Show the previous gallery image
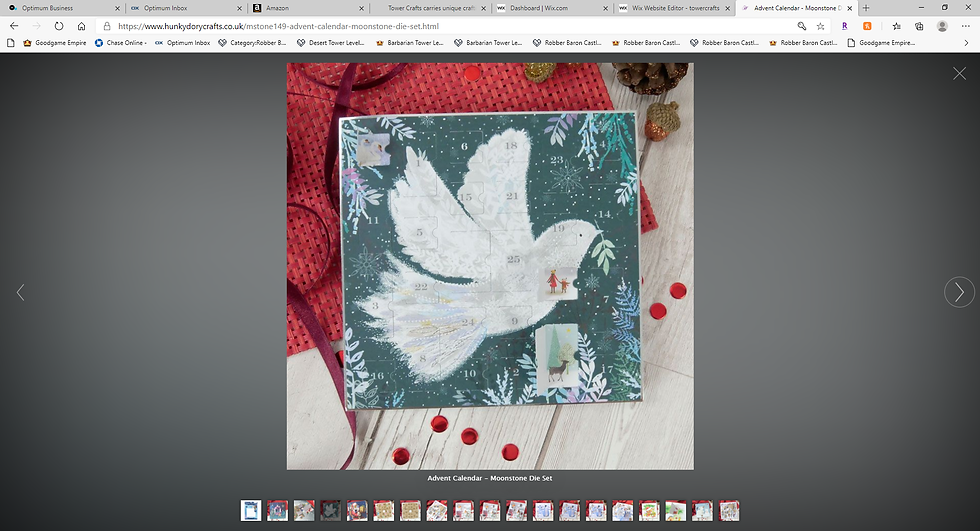980x531 pixels. (20, 292)
